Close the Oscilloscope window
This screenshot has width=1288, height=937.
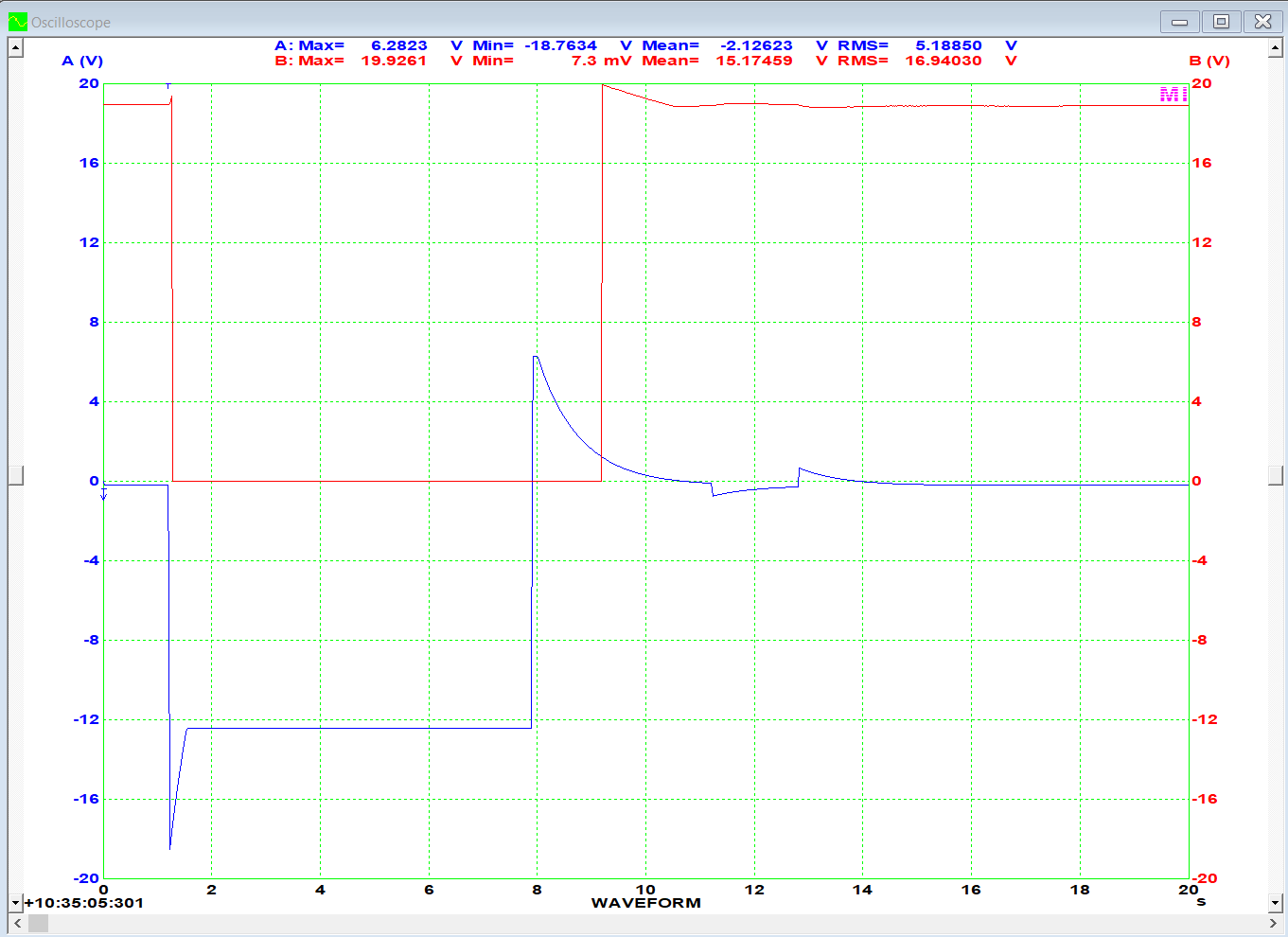(x=1262, y=22)
